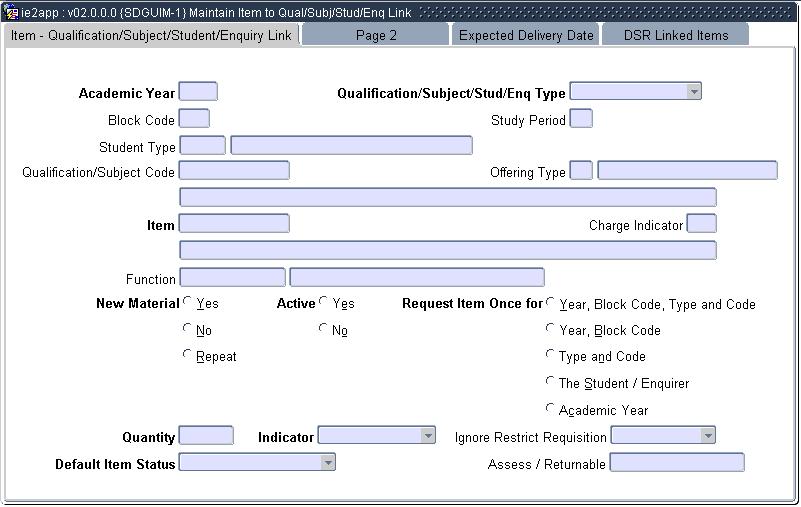Open the Expected Delivery Date tab

pos(526,35)
